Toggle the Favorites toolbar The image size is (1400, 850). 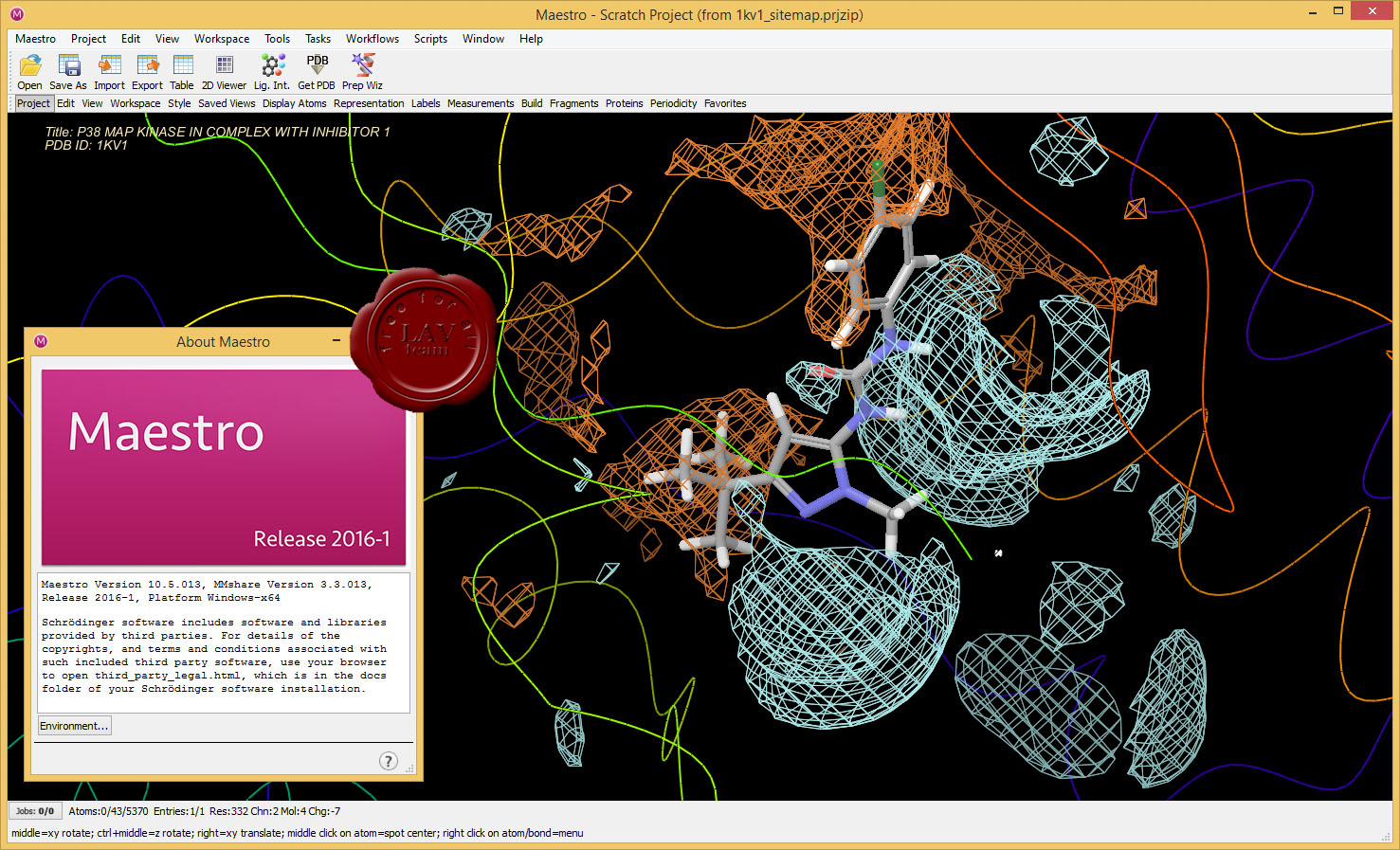725,103
